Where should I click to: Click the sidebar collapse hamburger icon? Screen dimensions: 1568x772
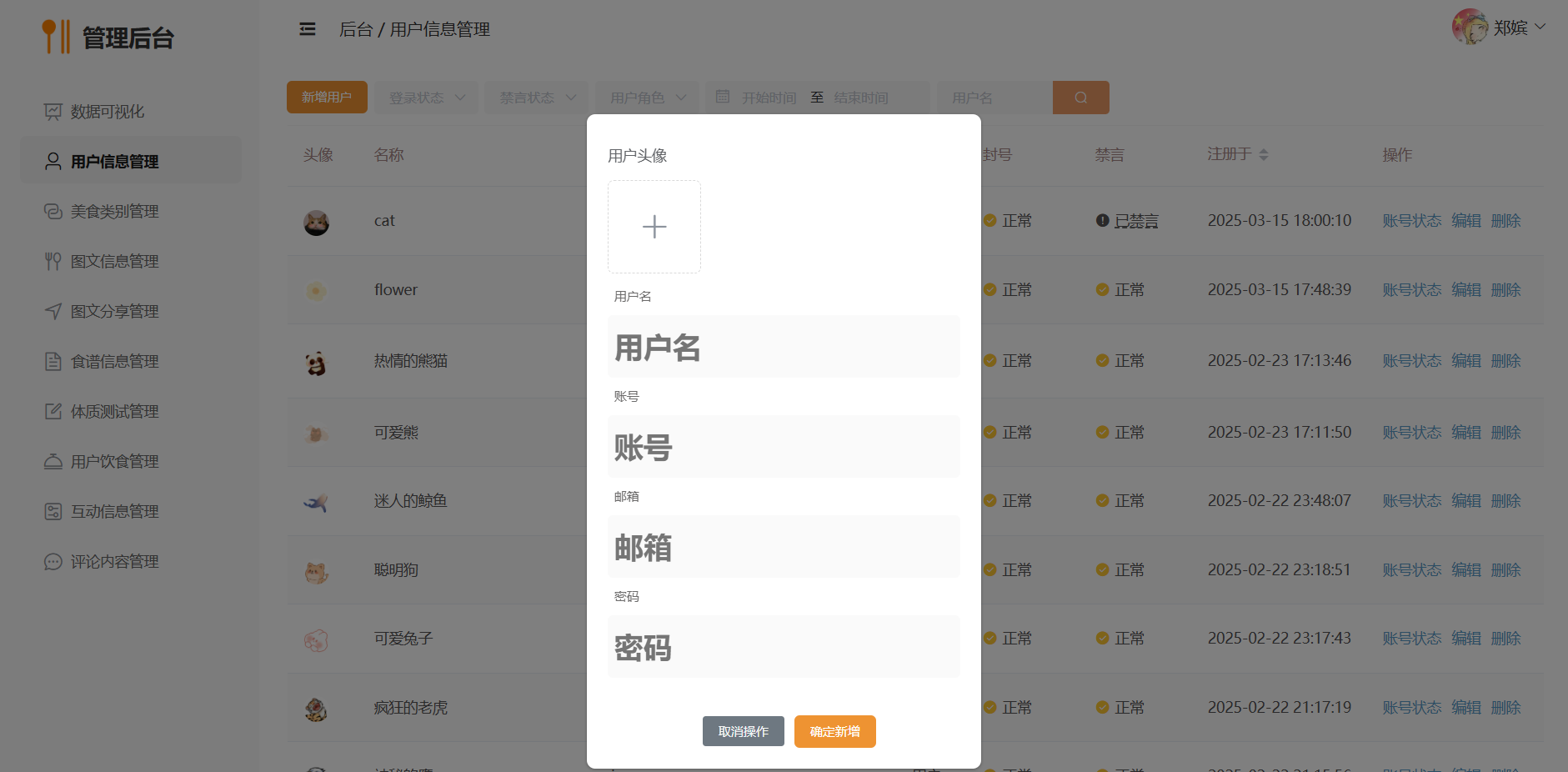[308, 29]
